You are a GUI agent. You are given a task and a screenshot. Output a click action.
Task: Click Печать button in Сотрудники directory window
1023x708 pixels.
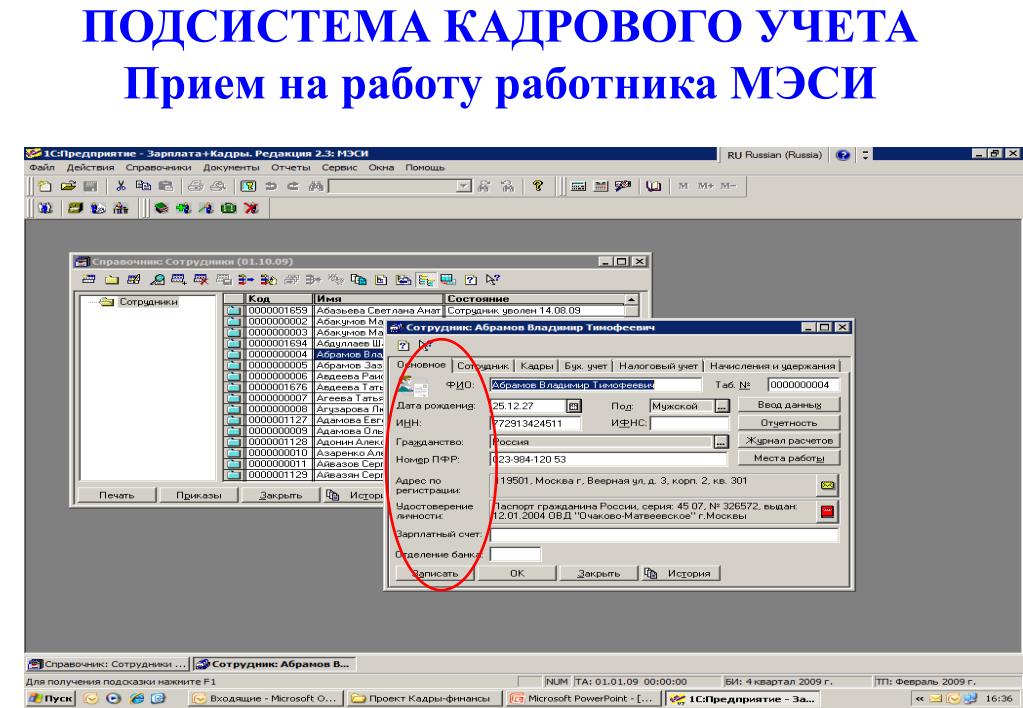[x=117, y=495]
